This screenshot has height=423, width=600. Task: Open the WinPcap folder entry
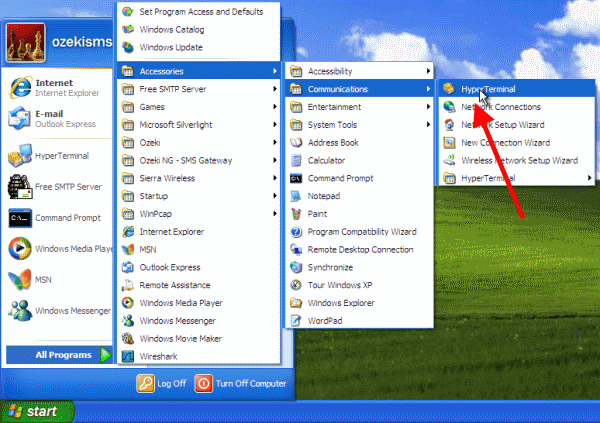coord(199,214)
